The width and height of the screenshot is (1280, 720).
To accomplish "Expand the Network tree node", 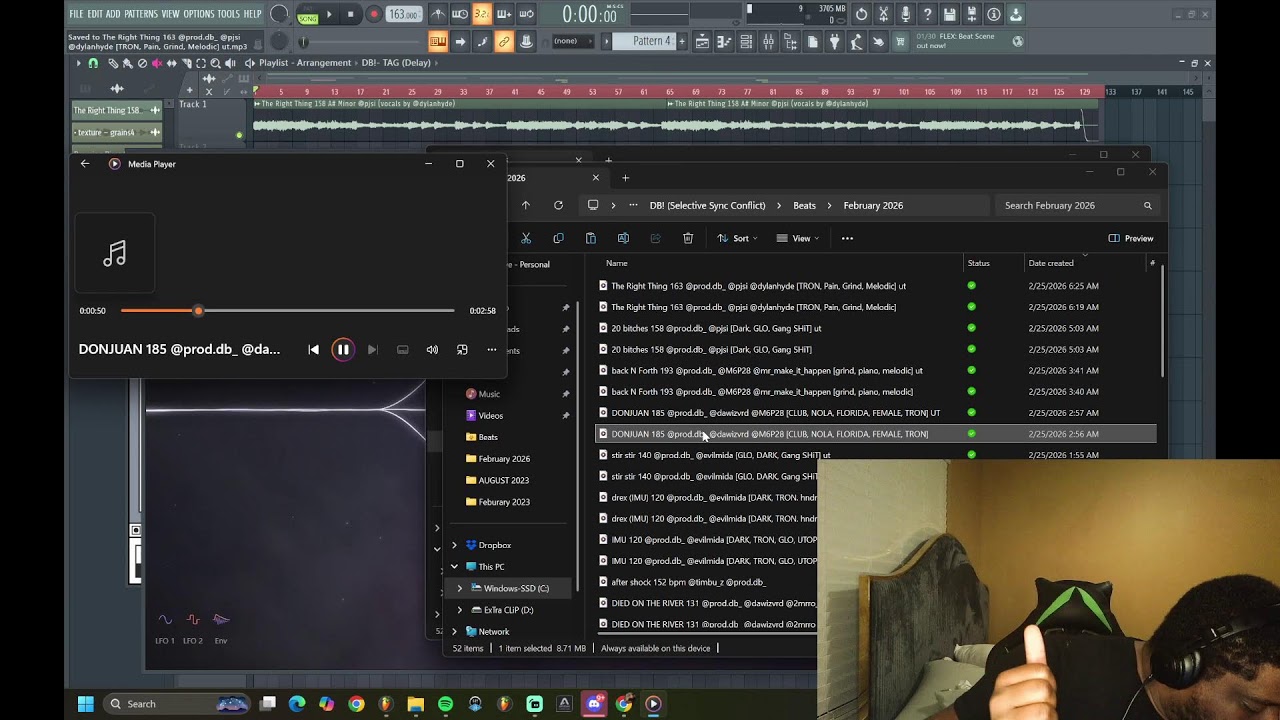I will click(x=454, y=632).
